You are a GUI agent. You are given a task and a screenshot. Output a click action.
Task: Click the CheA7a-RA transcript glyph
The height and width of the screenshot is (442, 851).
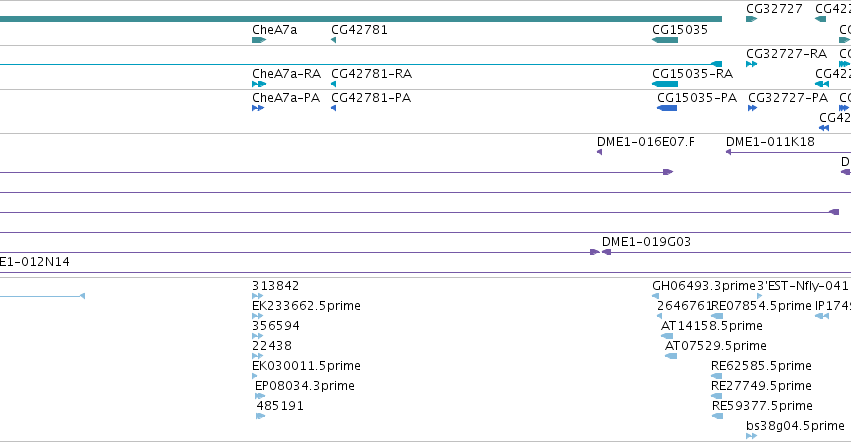[x=259, y=84]
